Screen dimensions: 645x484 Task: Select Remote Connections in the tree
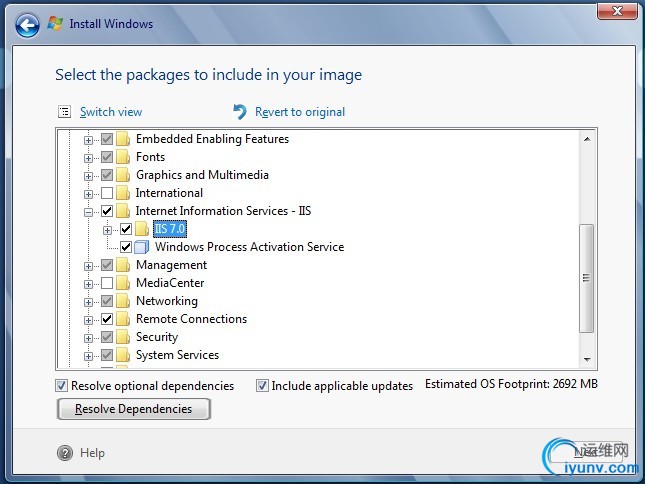tap(191, 319)
